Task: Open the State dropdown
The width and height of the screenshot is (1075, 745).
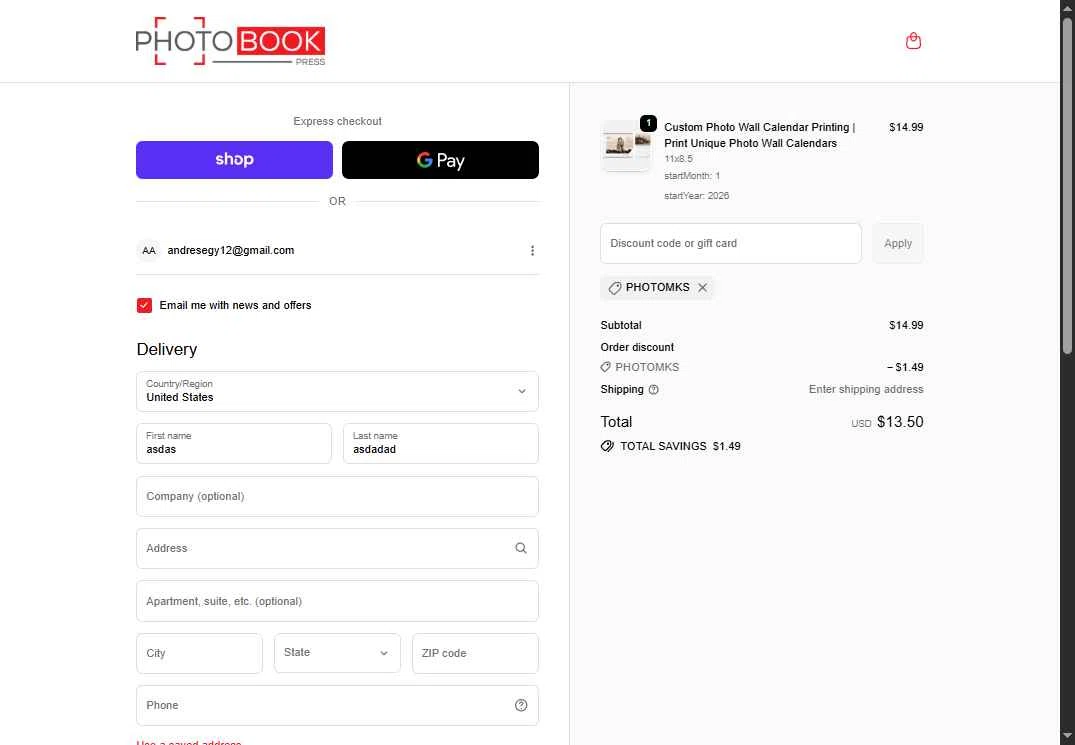Action: pos(337,653)
